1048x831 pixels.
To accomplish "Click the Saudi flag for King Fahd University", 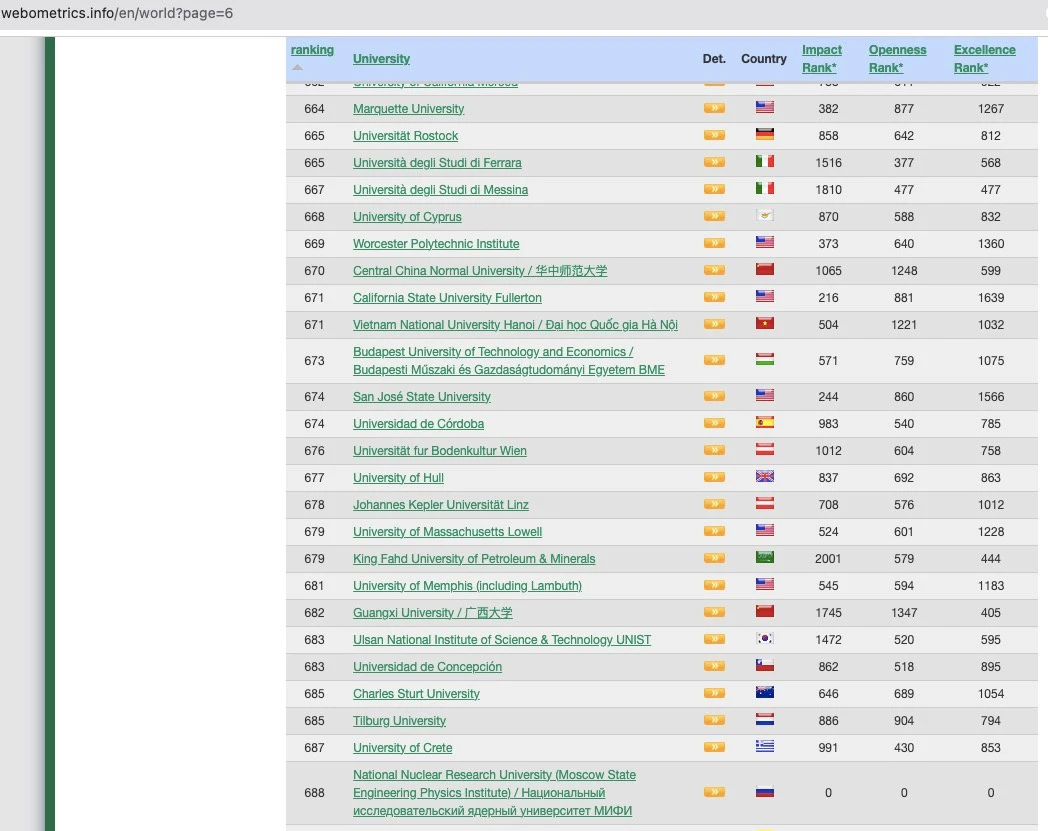I will 764,558.
